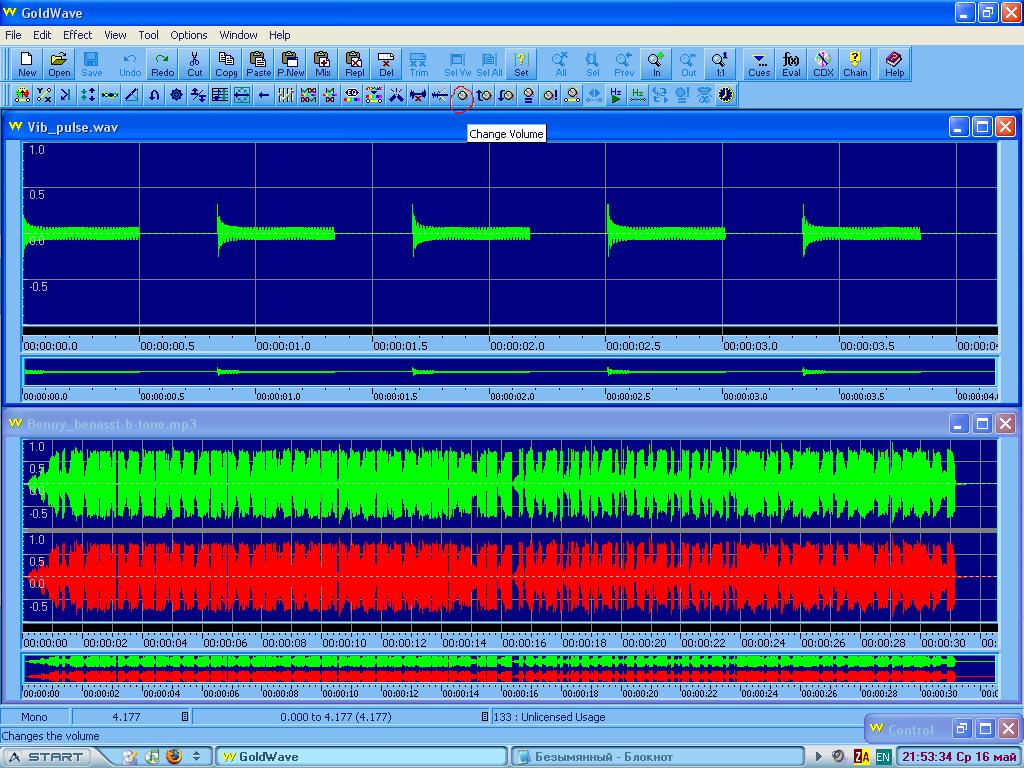Open the Effect menu
The image size is (1024, 768).
click(77, 35)
